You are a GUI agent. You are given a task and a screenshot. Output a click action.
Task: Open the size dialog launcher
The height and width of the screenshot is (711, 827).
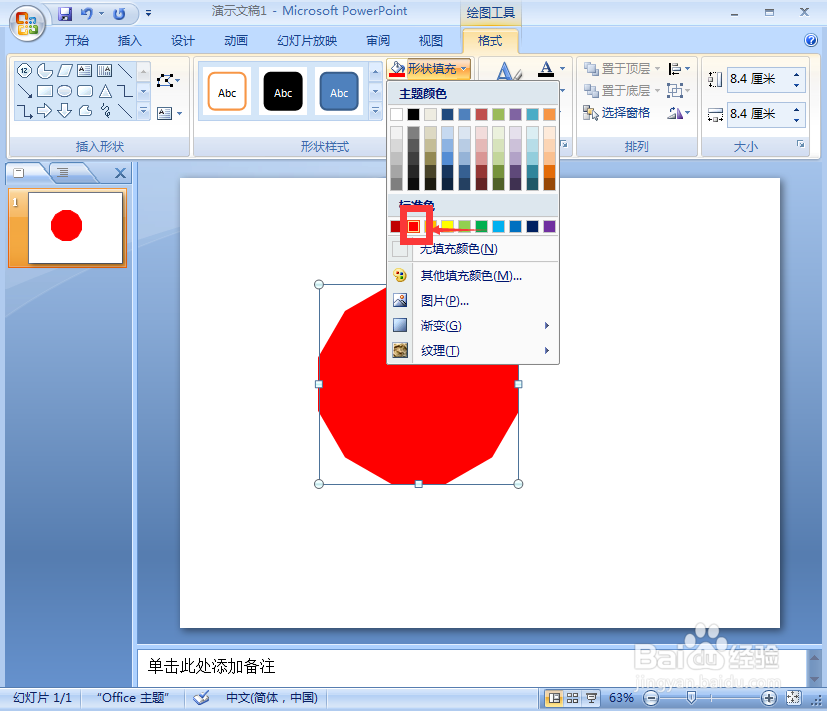tap(801, 144)
